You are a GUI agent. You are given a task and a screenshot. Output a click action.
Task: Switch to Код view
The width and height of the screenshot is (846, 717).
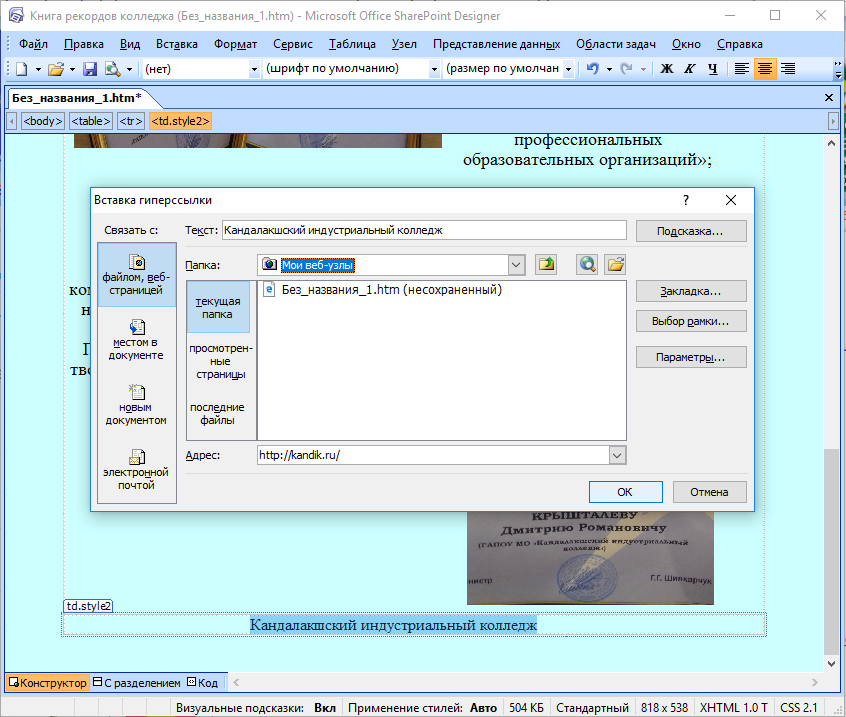[x=203, y=683]
